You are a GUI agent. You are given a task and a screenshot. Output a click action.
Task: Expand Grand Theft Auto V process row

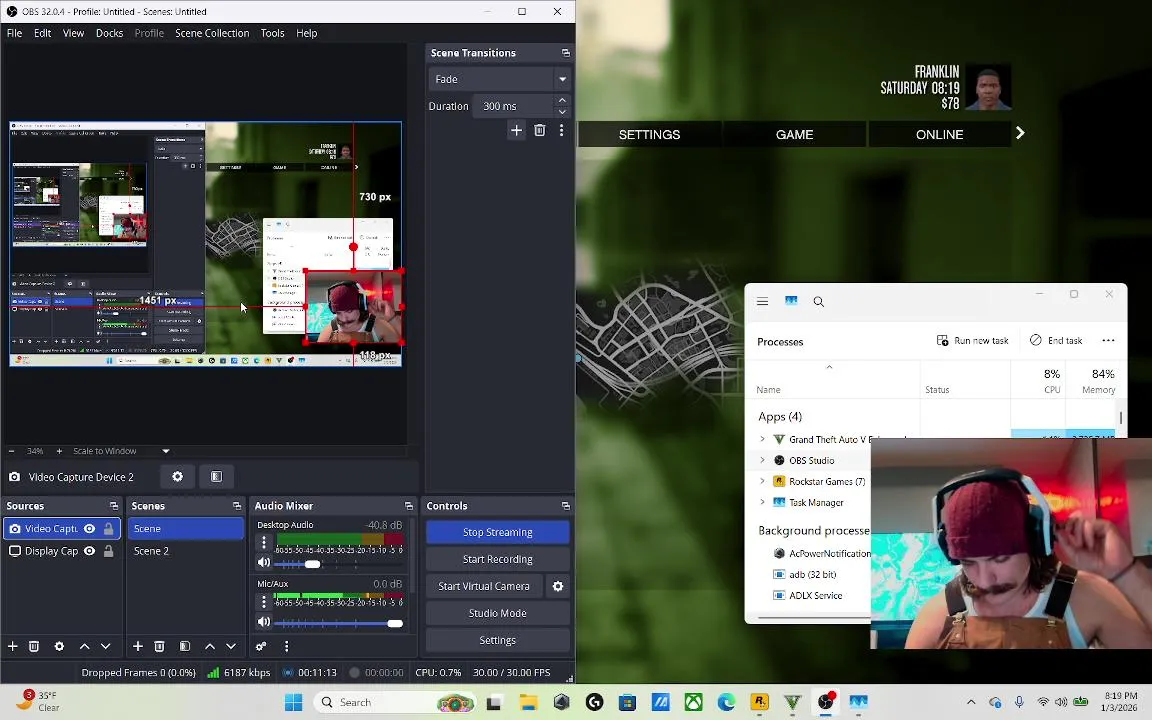pos(762,439)
